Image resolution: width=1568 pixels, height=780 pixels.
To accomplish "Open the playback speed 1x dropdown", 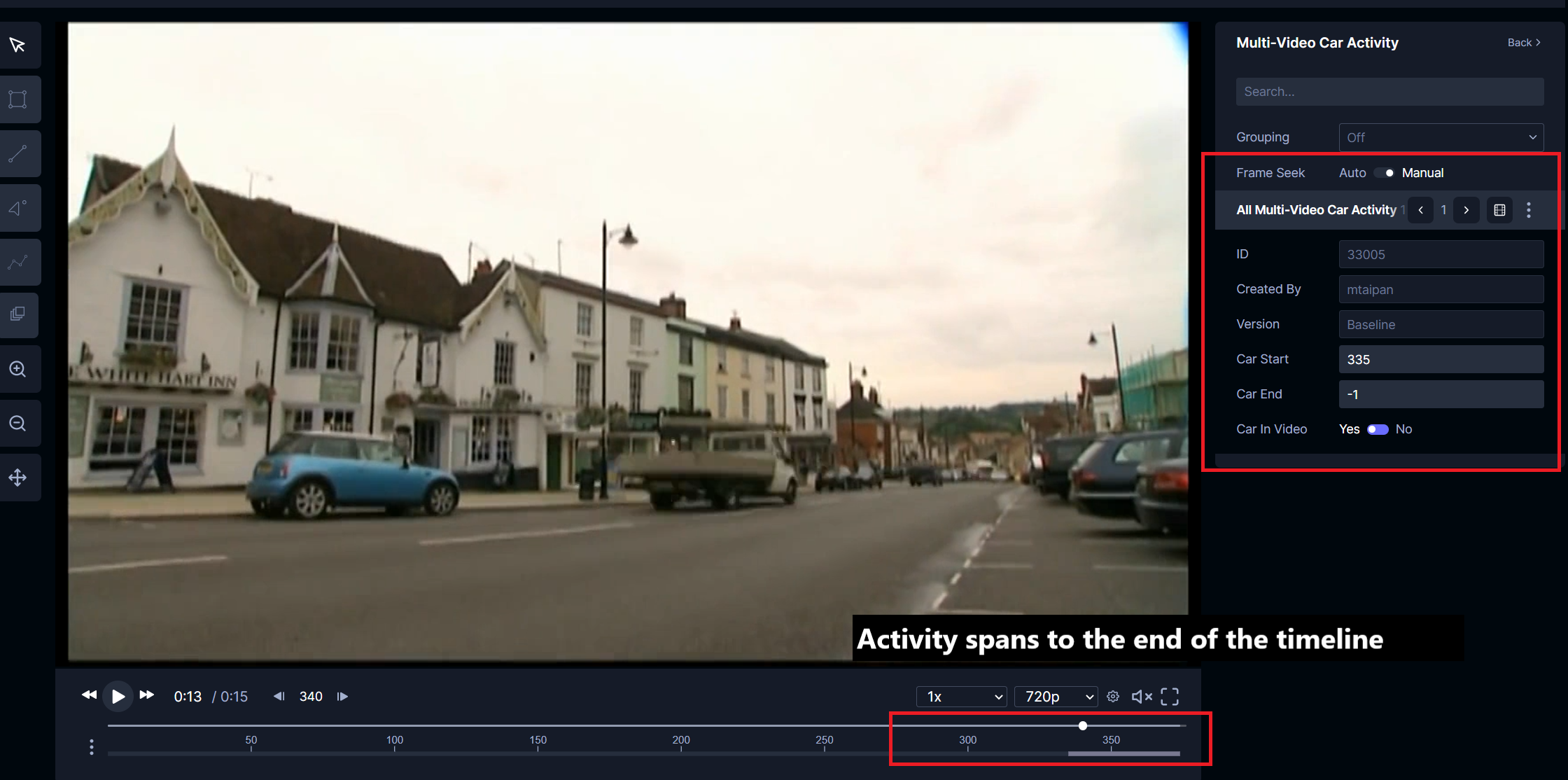I will click(x=961, y=696).
